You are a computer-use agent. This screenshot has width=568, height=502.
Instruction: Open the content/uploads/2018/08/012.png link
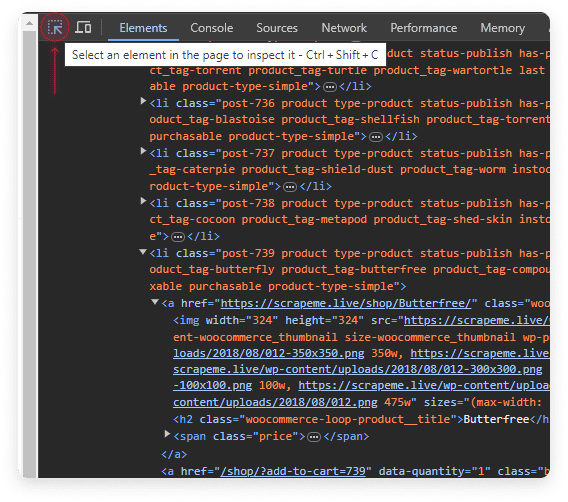click(275, 402)
